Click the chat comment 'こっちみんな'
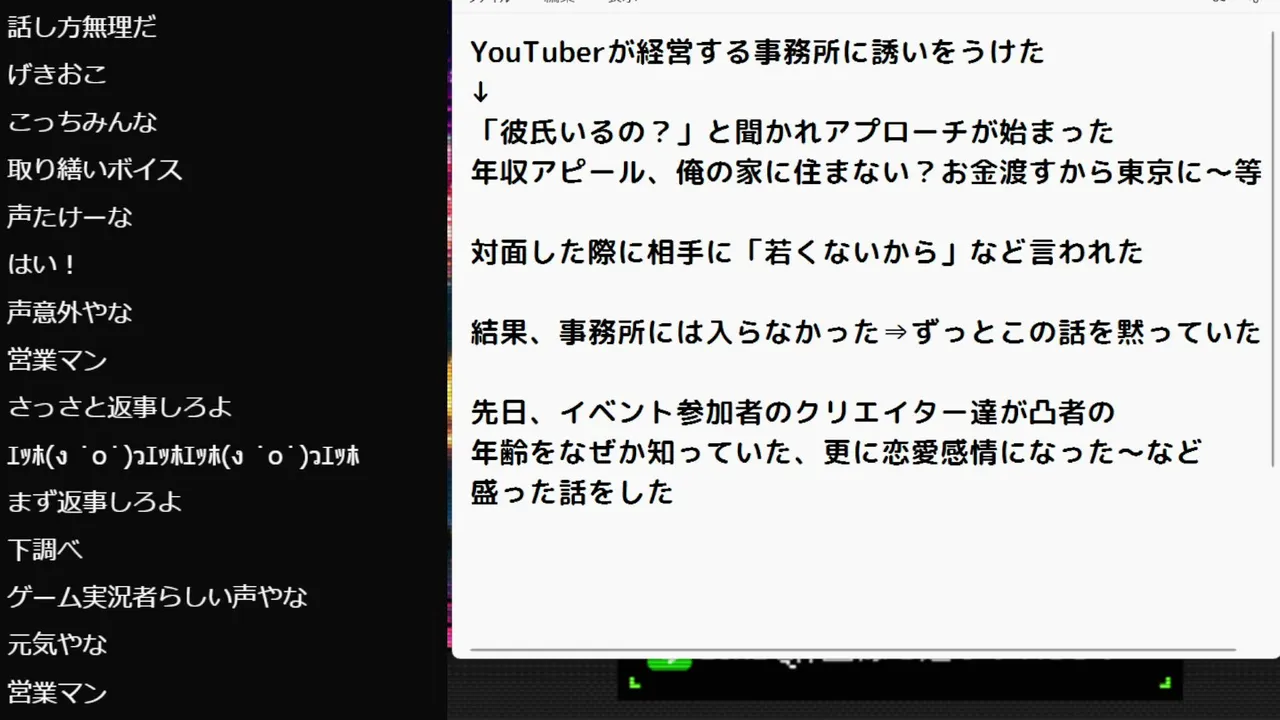 82,122
